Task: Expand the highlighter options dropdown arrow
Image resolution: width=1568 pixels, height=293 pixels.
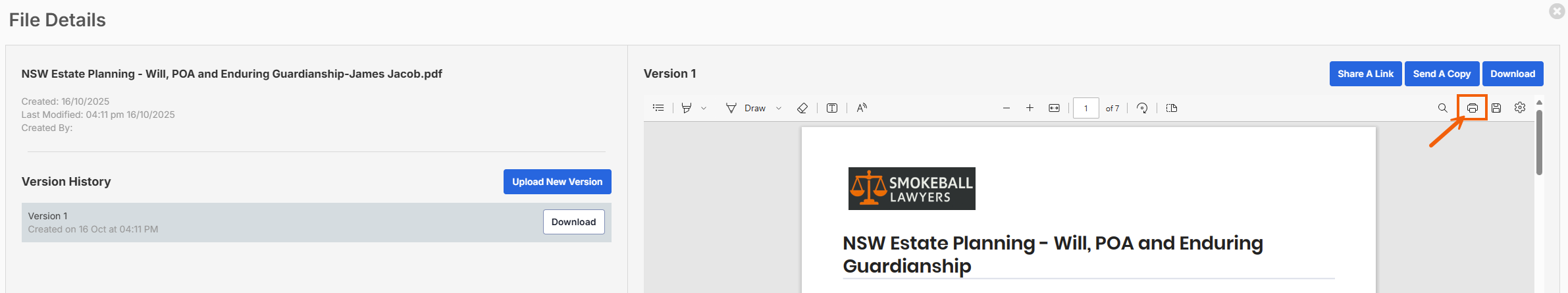Action: tap(704, 108)
